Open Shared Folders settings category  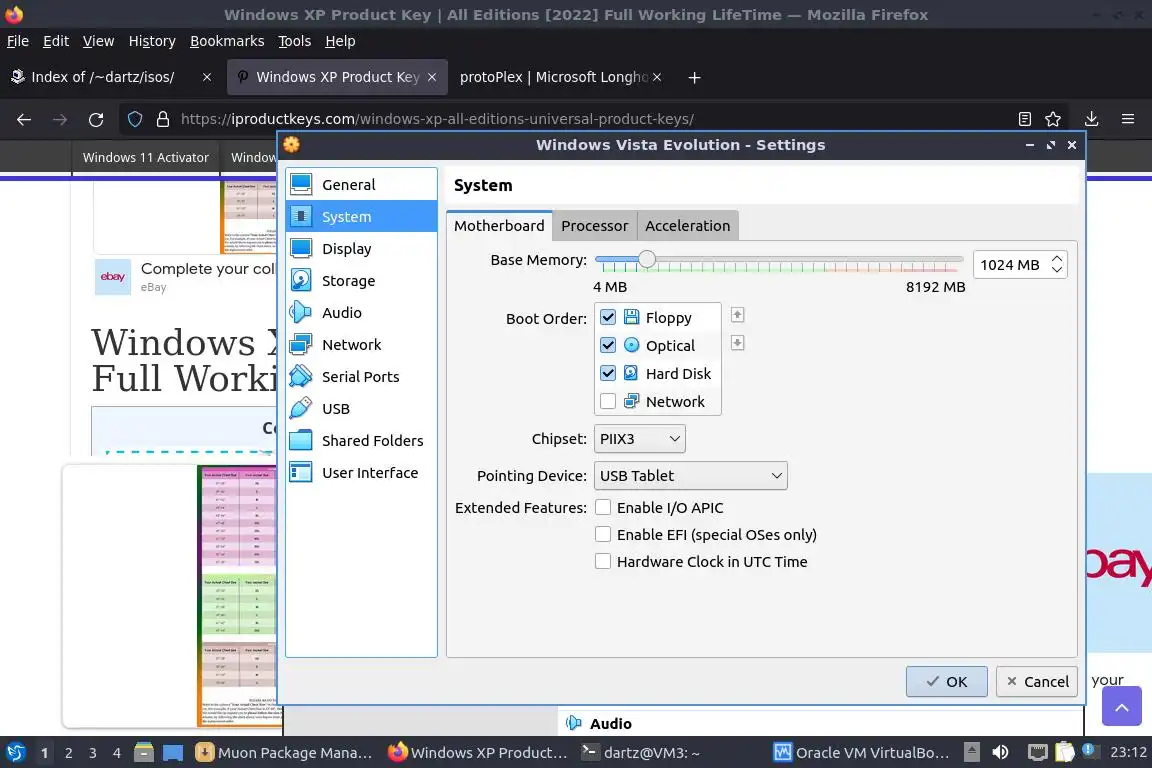[361, 440]
